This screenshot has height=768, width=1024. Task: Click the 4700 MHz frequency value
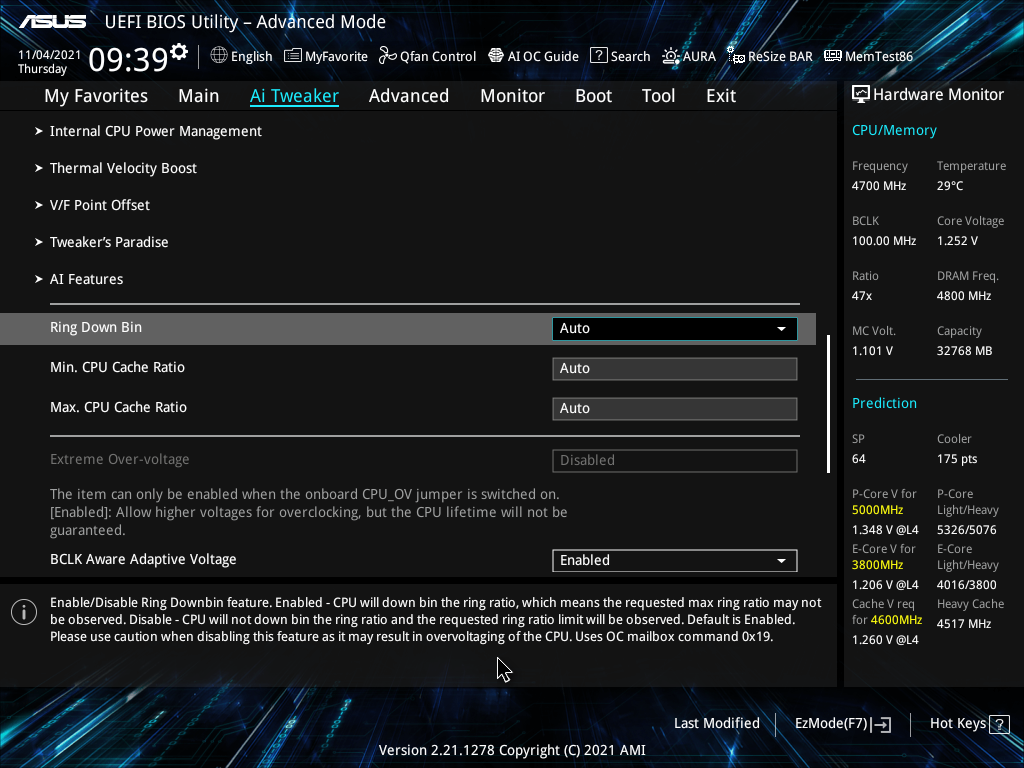pyautogui.click(x=879, y=186)
